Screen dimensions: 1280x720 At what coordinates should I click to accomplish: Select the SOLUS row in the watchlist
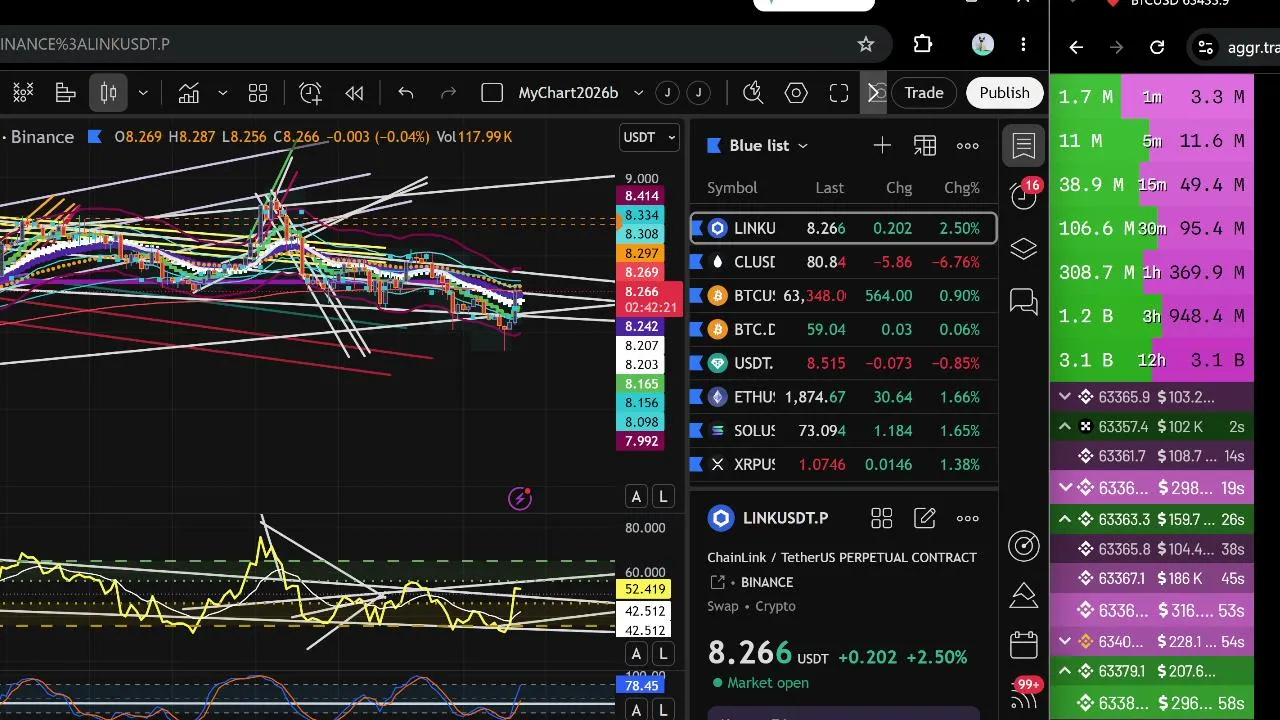pyautogui.click(x=843, y=431)
